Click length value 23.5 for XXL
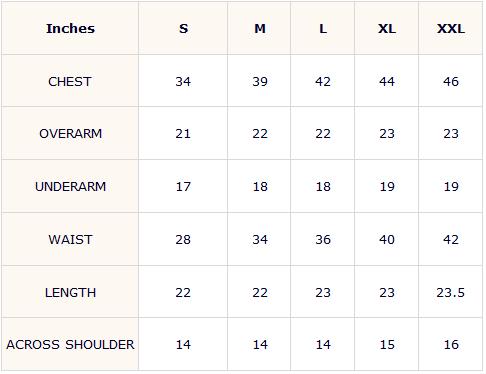 tap(451, 293)
